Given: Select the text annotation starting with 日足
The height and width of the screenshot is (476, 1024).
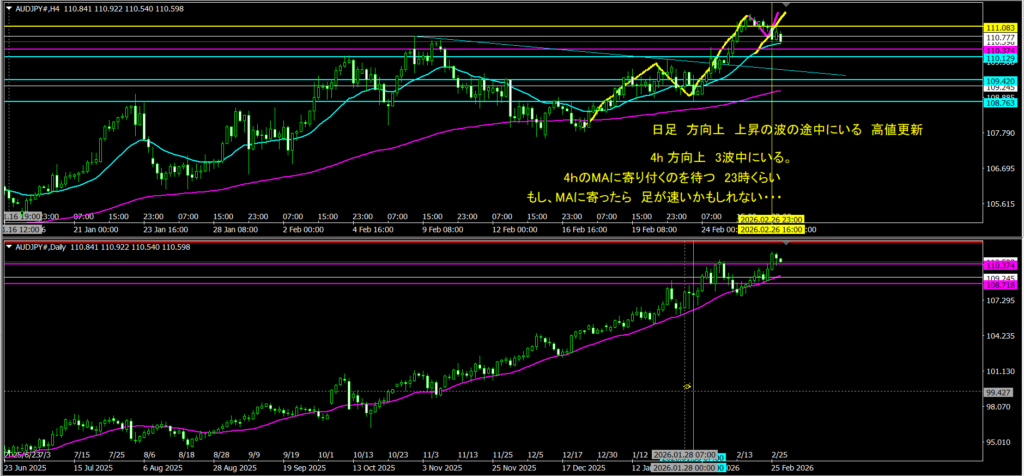Looking at the screenshot, I should tap(786, 130).
